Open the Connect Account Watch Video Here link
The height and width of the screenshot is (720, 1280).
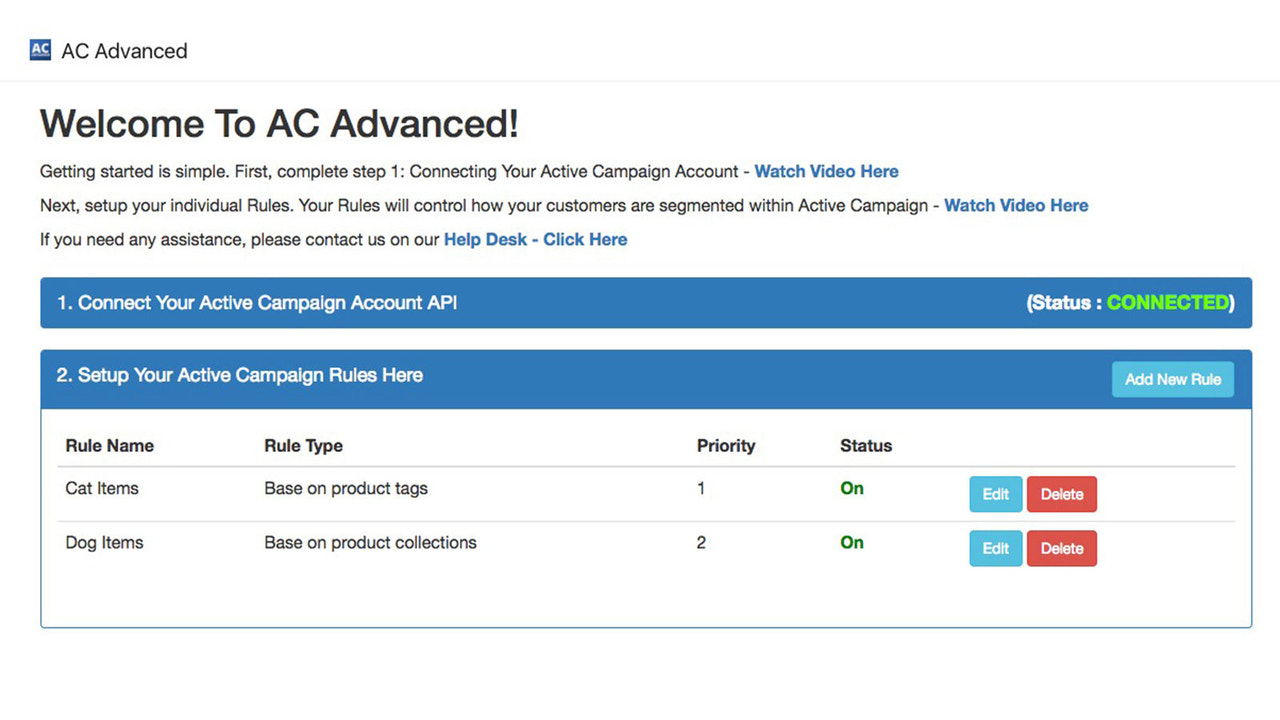click(826, 171)
